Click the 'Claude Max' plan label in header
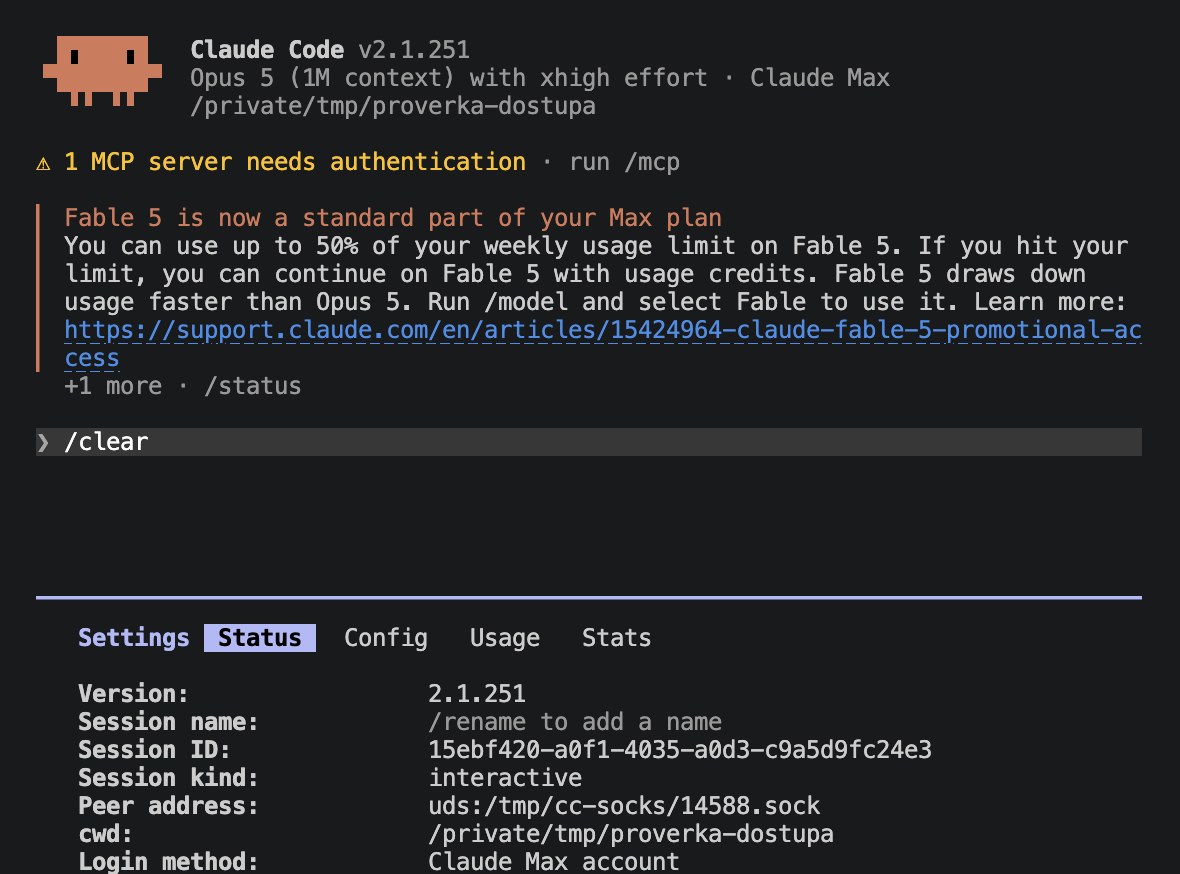Viewport: 1180px width, 874px height. [x=820, y=78]
